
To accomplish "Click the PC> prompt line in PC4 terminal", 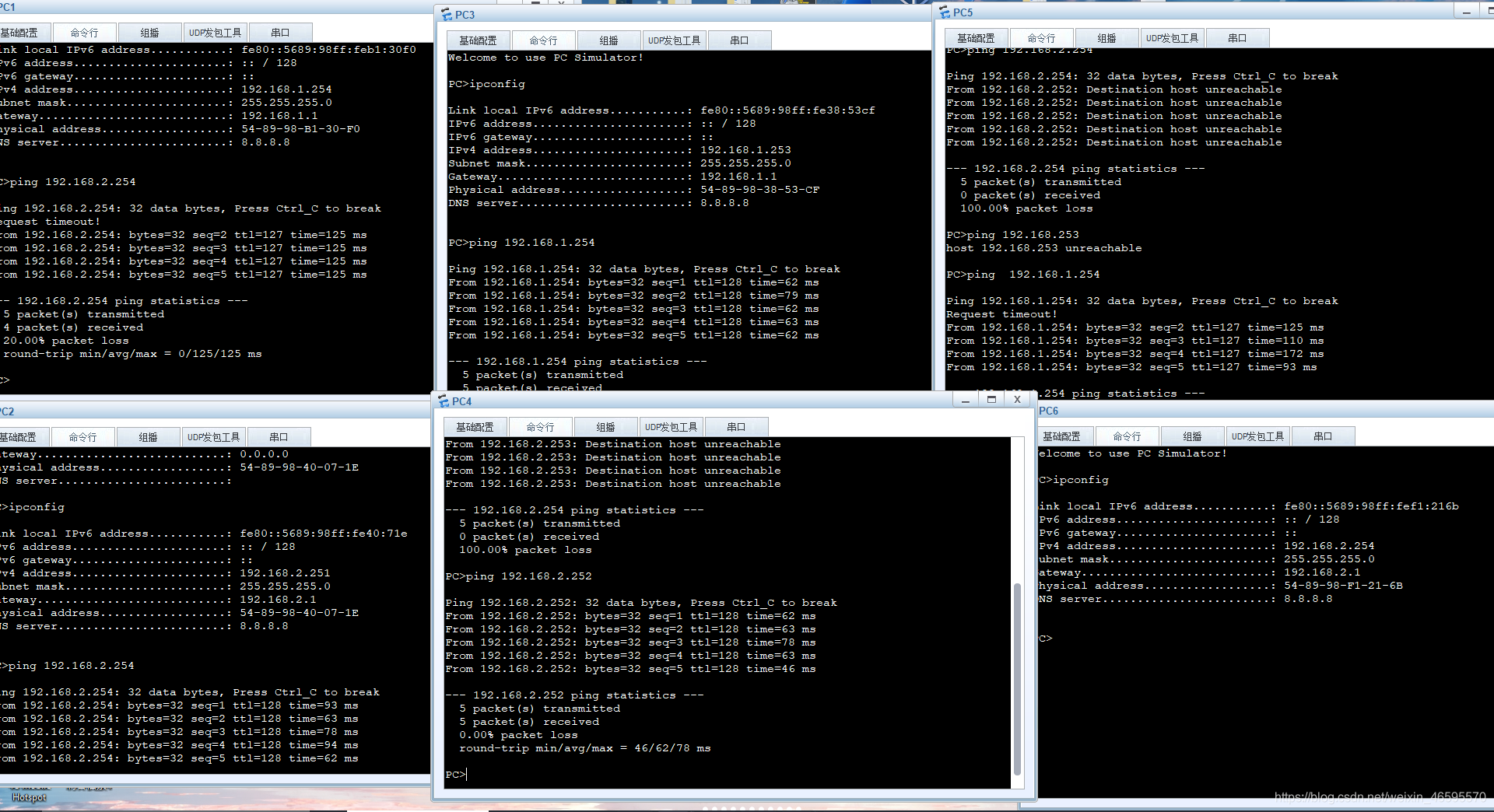I will pyautogui.click(x=456, y=775).
